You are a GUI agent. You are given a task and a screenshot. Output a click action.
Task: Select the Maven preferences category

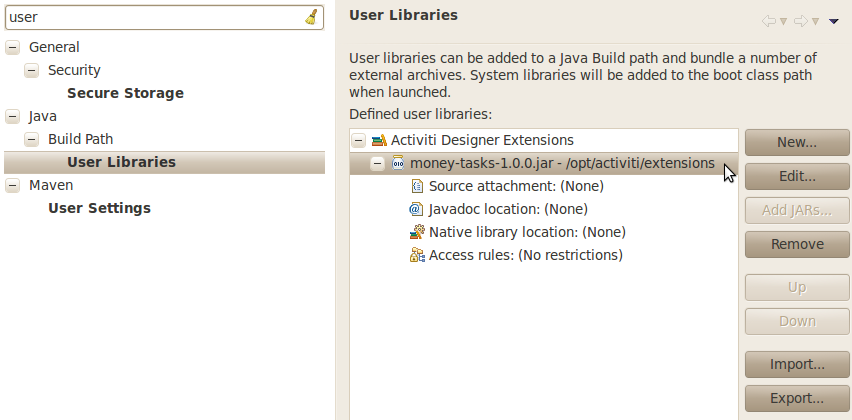[x=51, y=185]
